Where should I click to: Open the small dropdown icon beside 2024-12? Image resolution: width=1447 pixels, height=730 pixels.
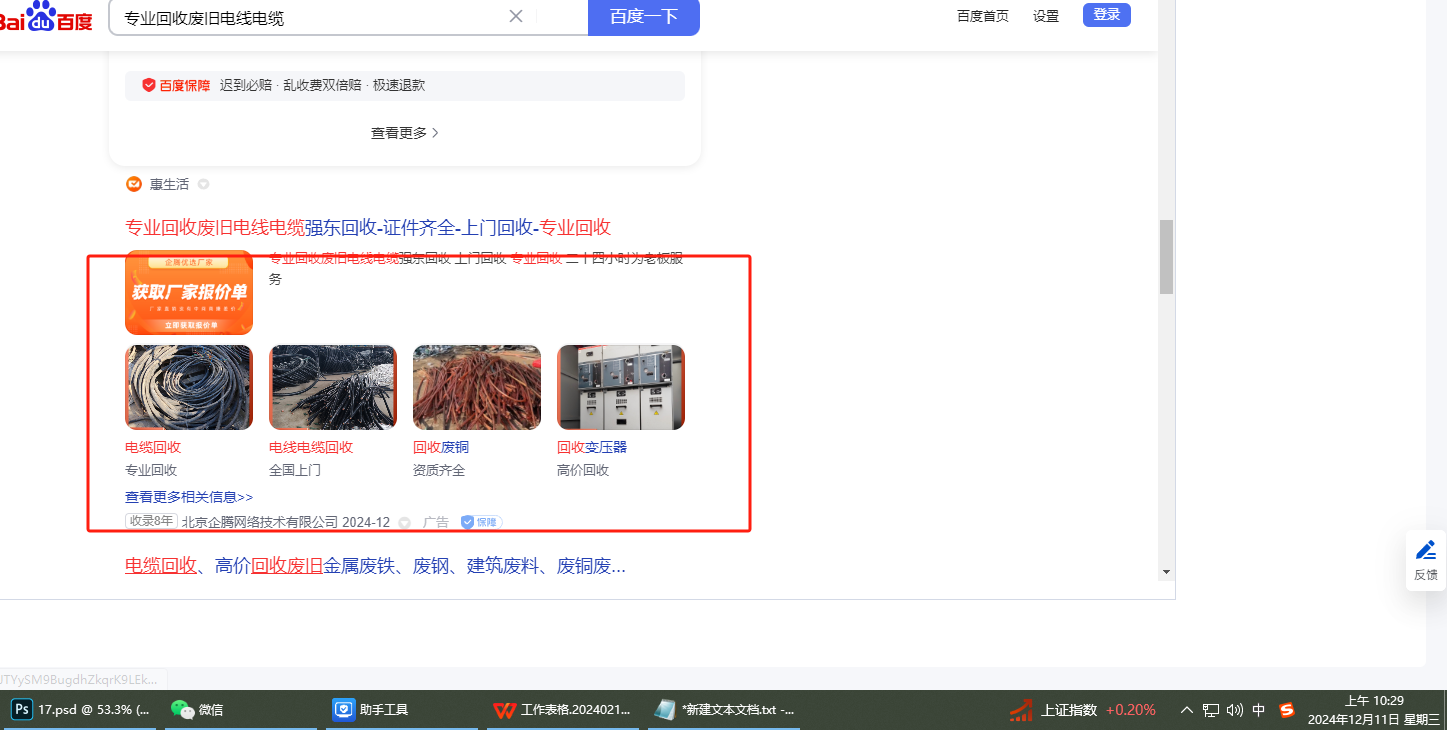click(x=404, y=522)
